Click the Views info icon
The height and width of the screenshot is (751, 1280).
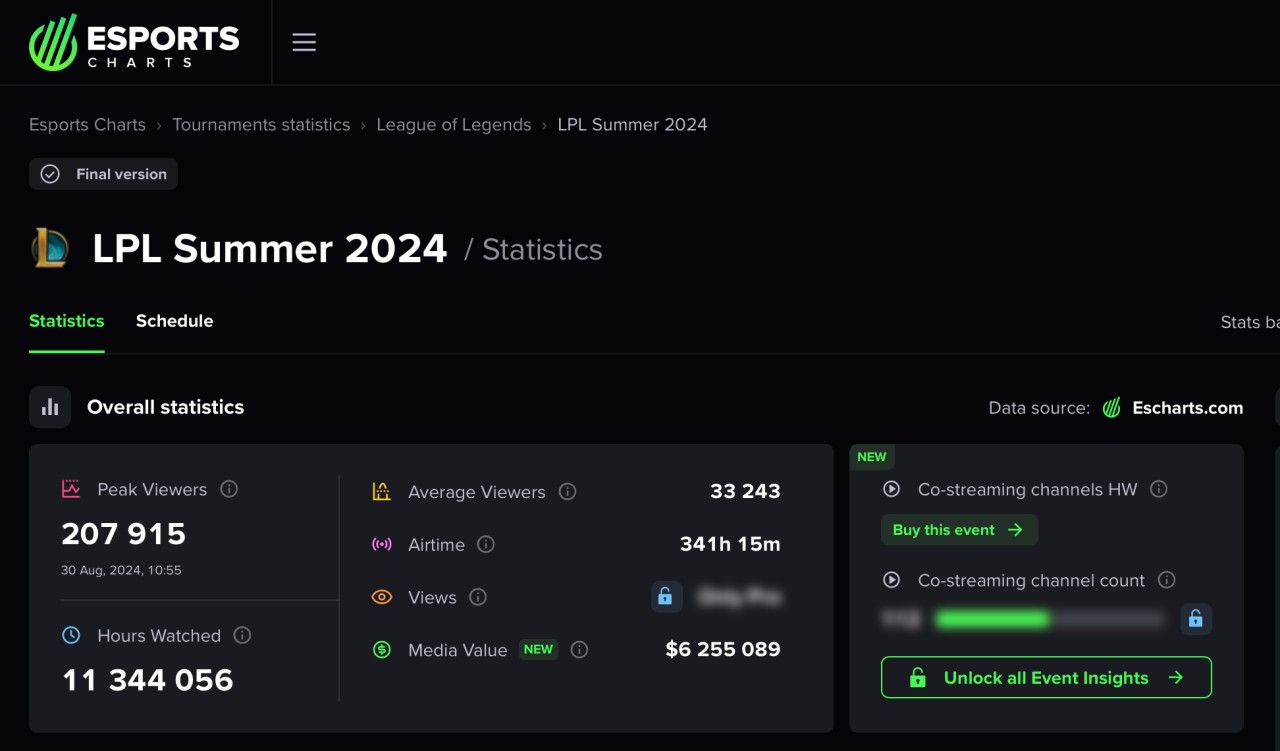point(478,597)
